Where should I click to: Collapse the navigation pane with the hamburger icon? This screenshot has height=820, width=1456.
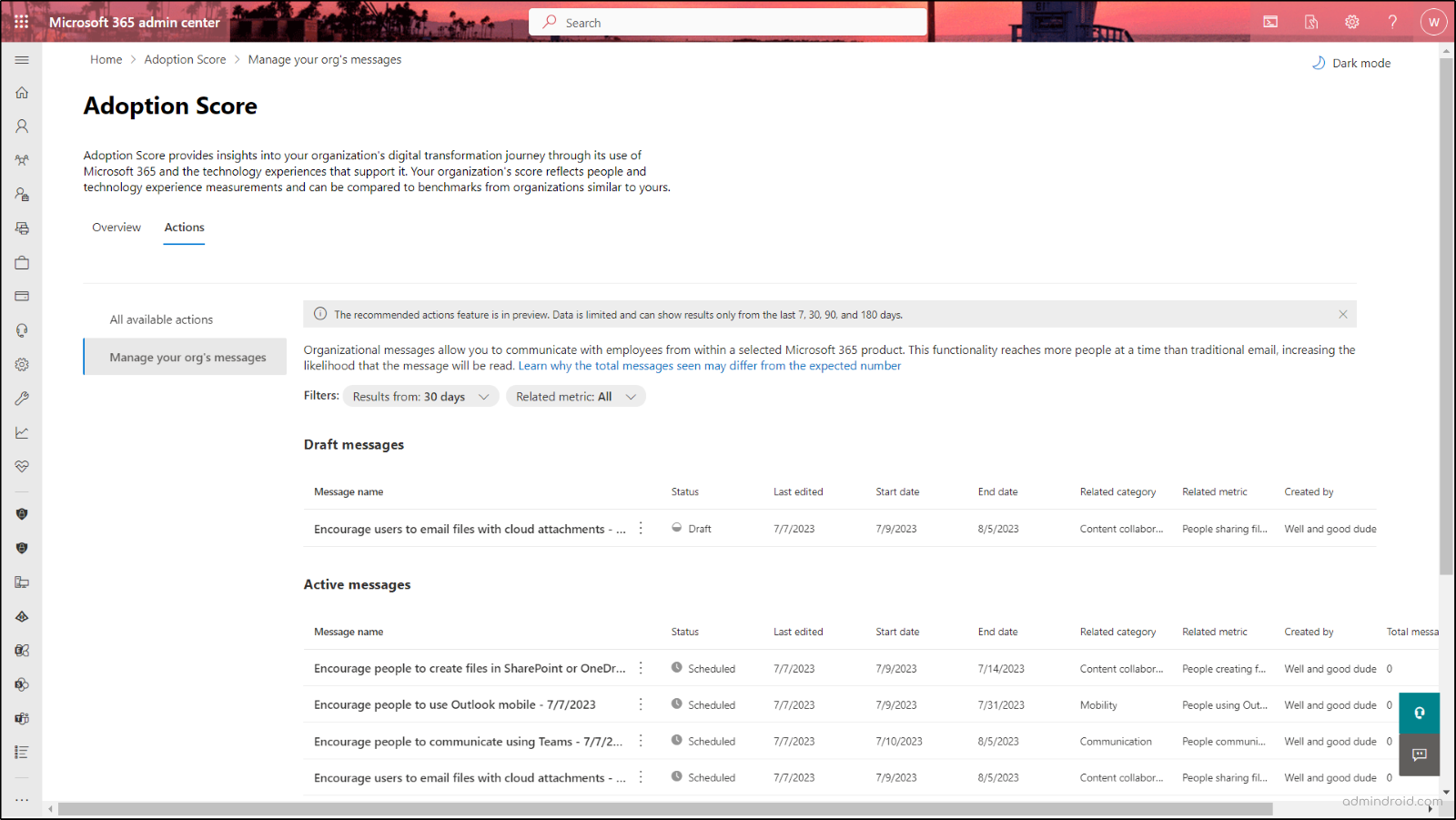click(x=22, y=60)
